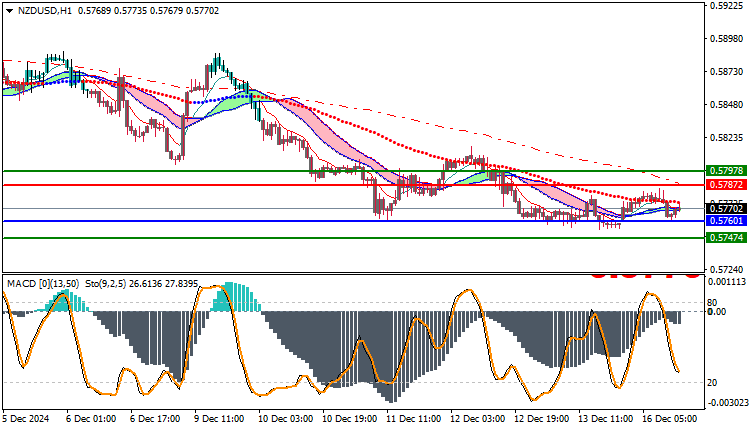Click the NZDUSD,H1 symbol title
750x430 pixels.
44,11
